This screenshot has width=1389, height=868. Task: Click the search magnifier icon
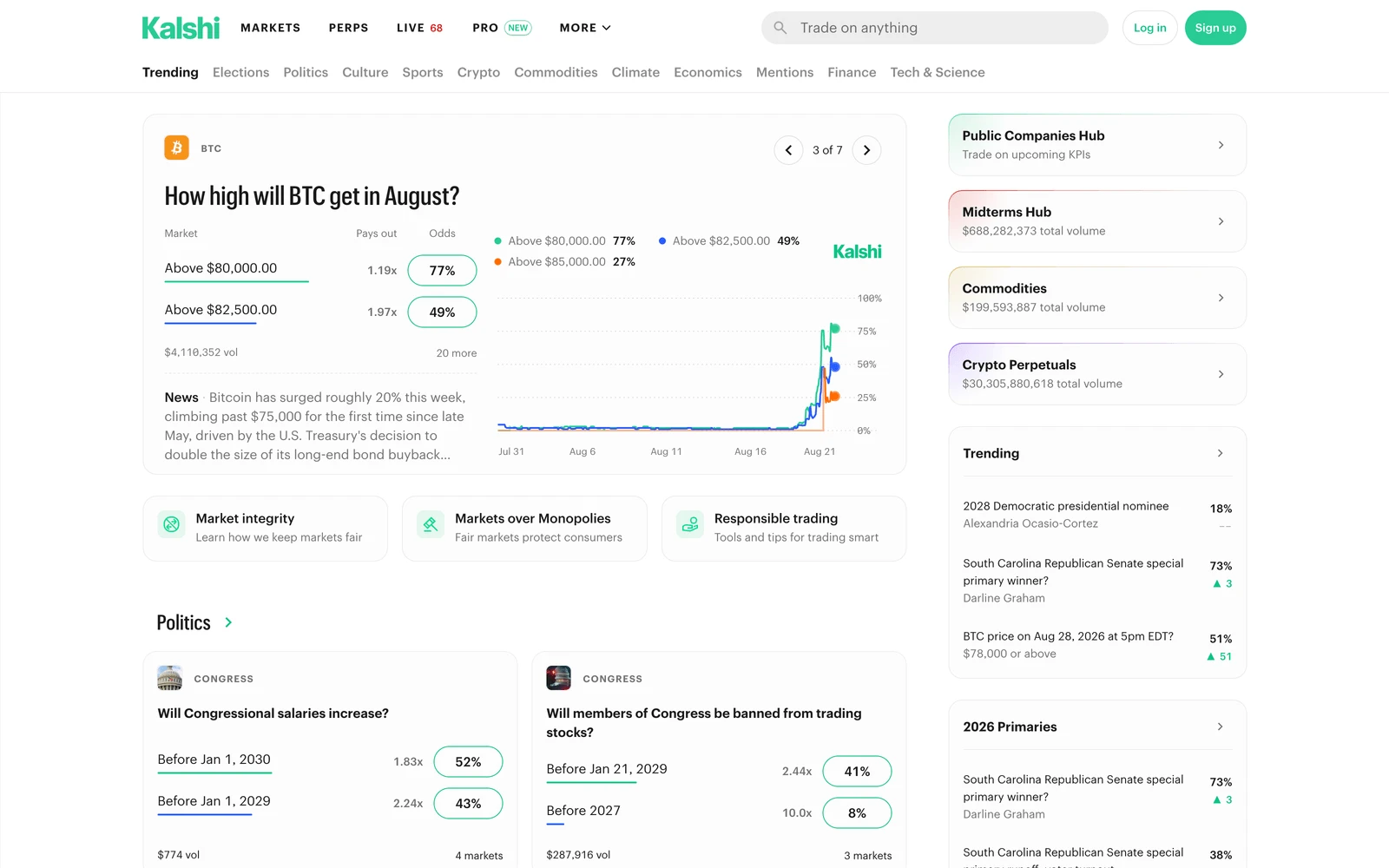[x=780, y=28]
